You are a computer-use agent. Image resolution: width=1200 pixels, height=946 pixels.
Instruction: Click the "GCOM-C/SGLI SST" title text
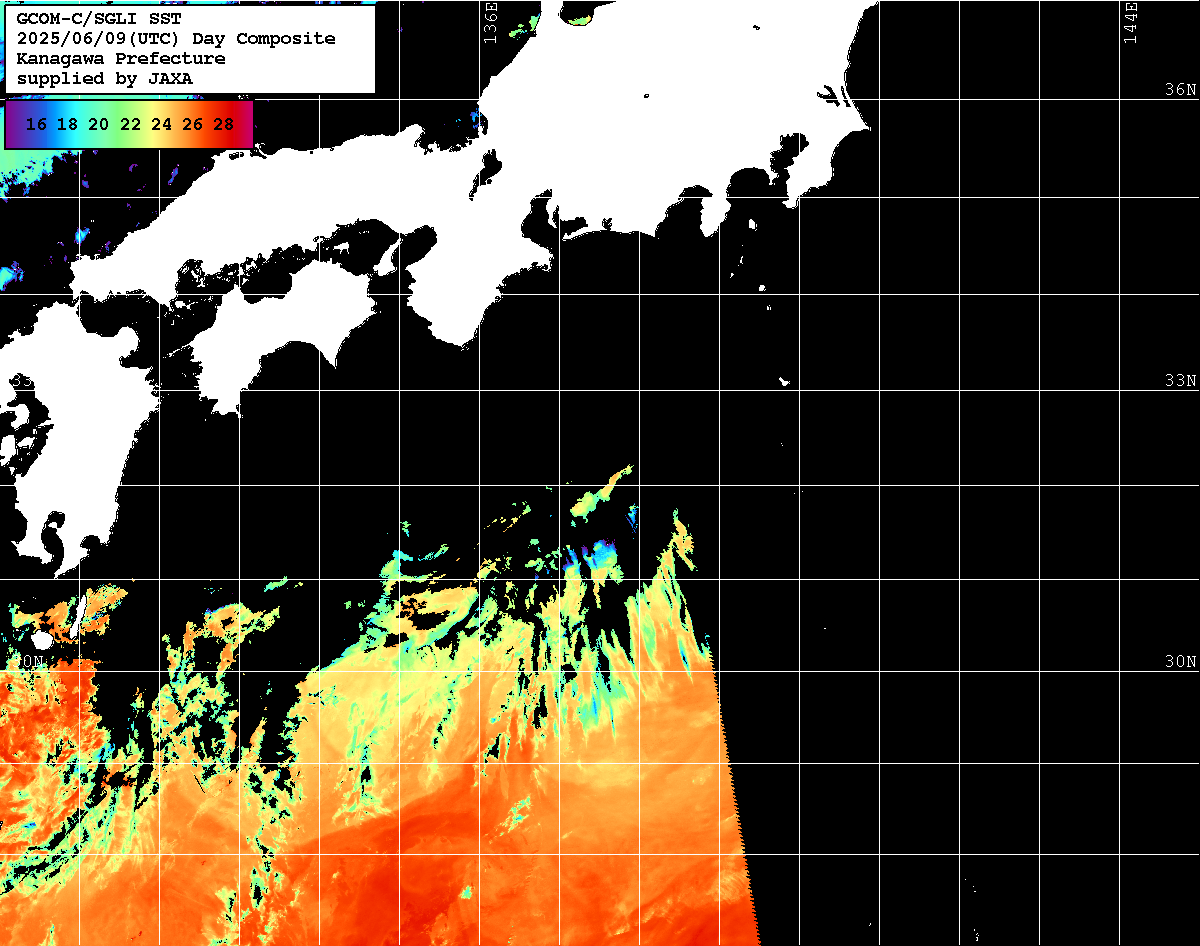[x=99, y=19]
